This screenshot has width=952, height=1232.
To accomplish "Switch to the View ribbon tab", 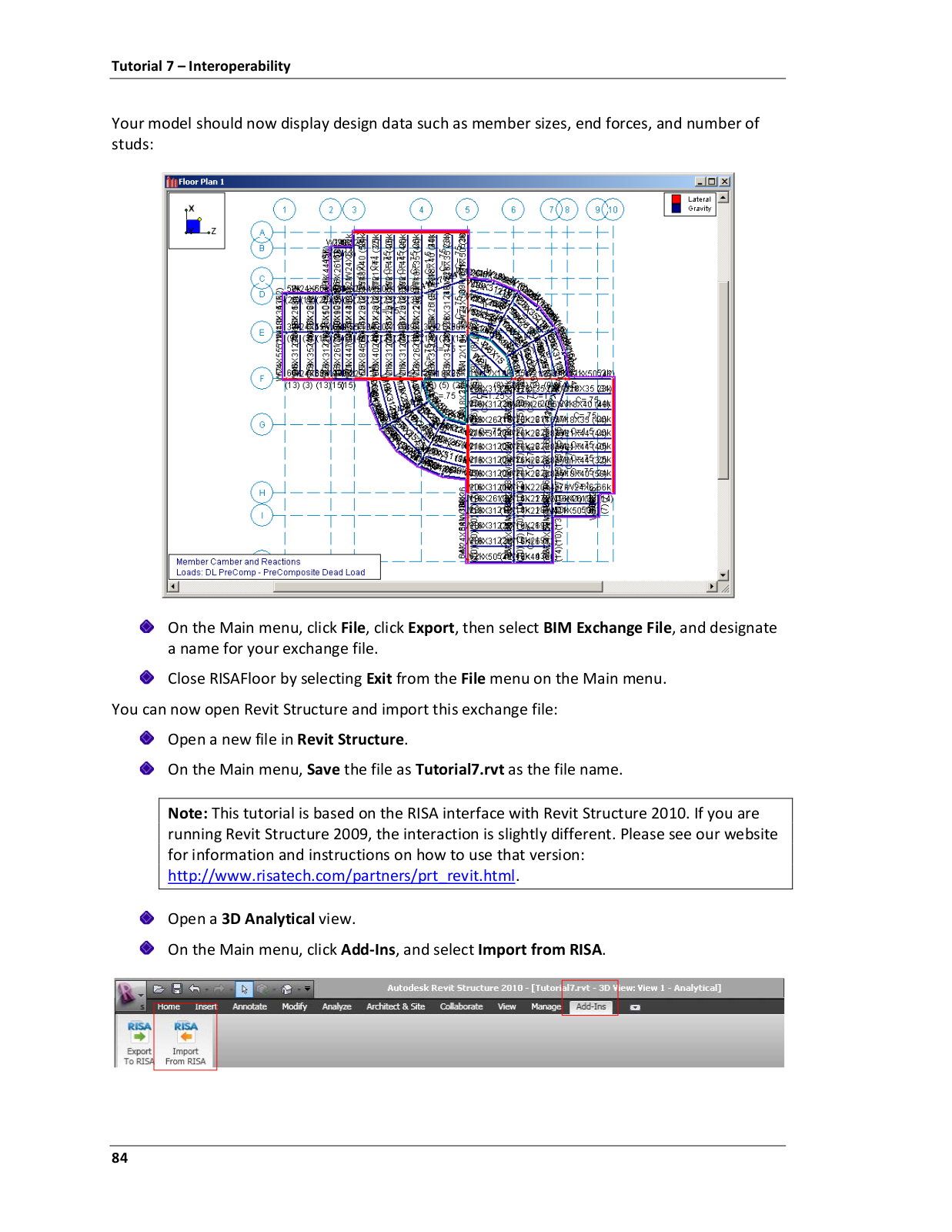I will click(x=507, y=1006).
